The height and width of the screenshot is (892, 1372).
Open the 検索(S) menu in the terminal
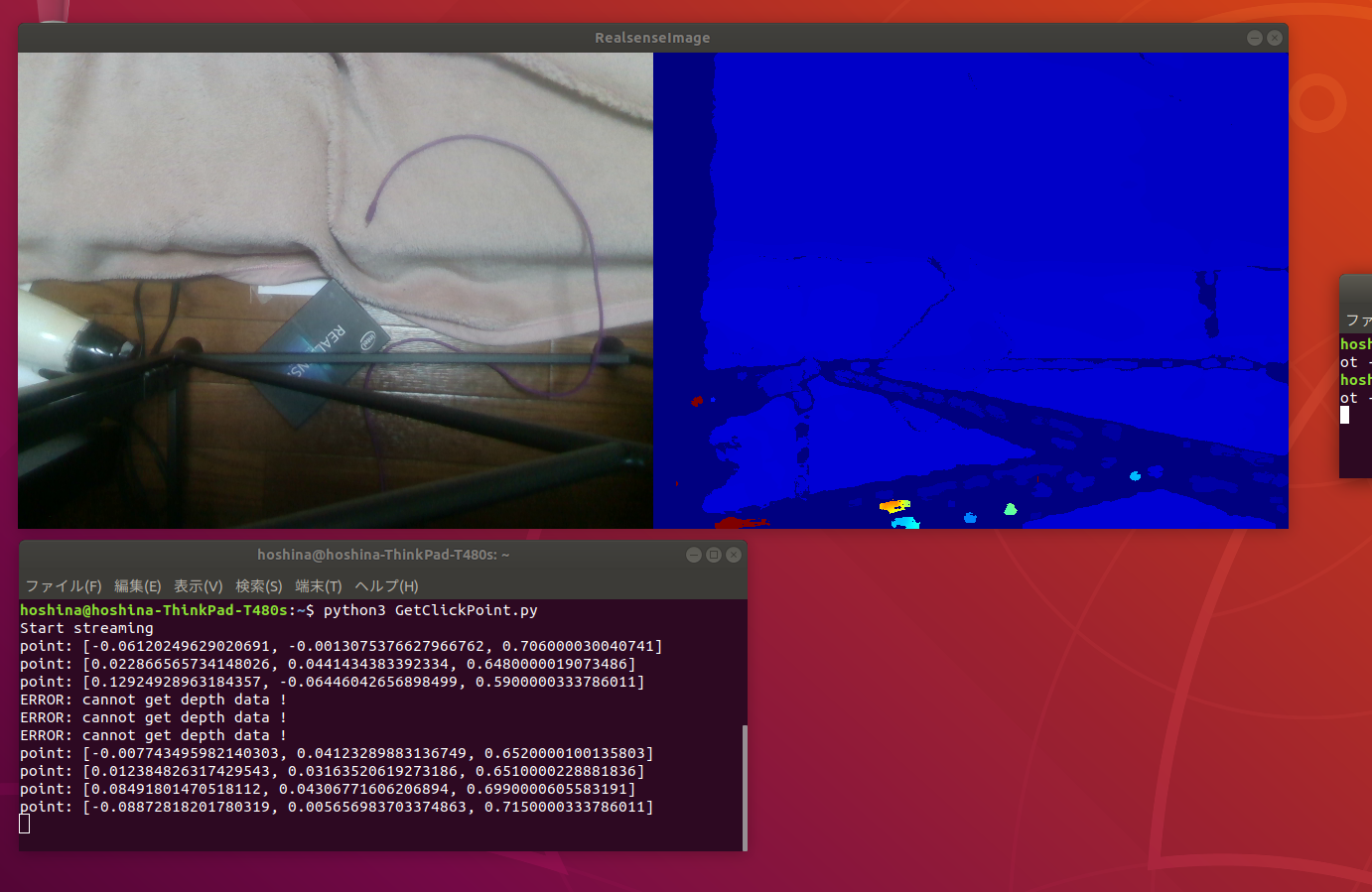pos(259,585)
